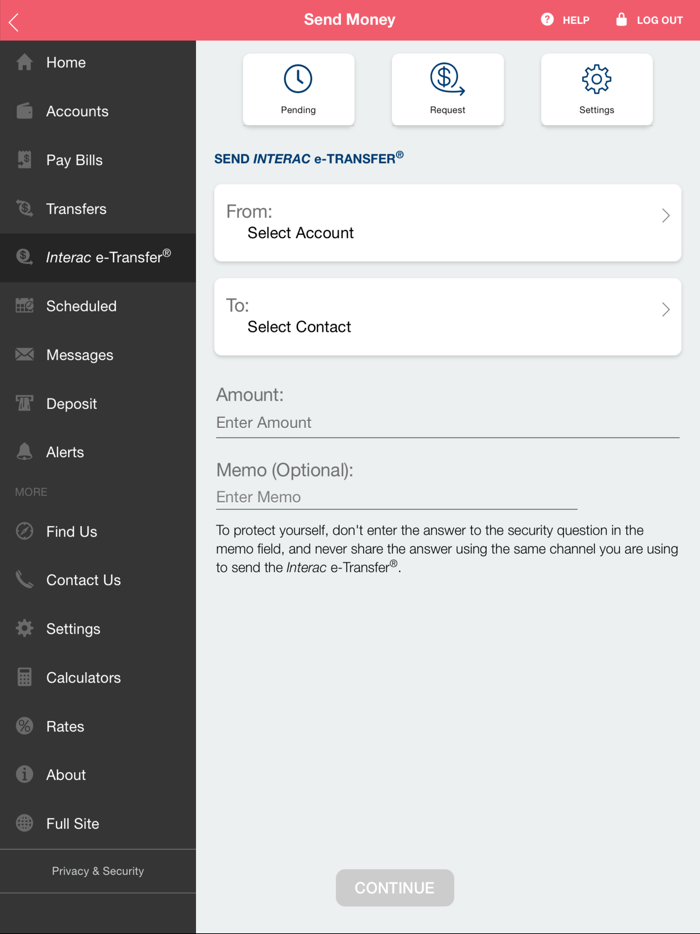Go to Transfers menu item
This screenshot has width=700, height=934.
point(76,209)
